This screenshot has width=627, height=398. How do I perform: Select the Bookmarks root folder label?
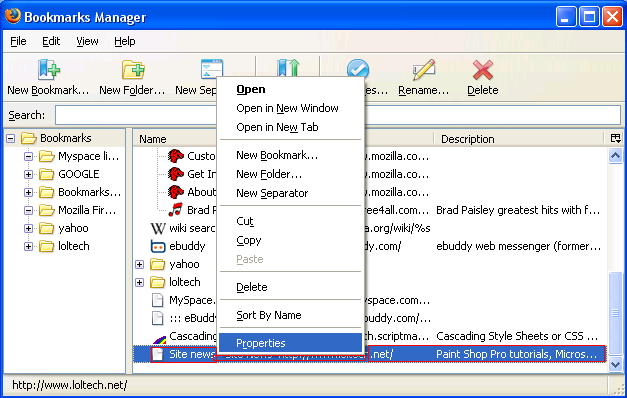(66, 138)
